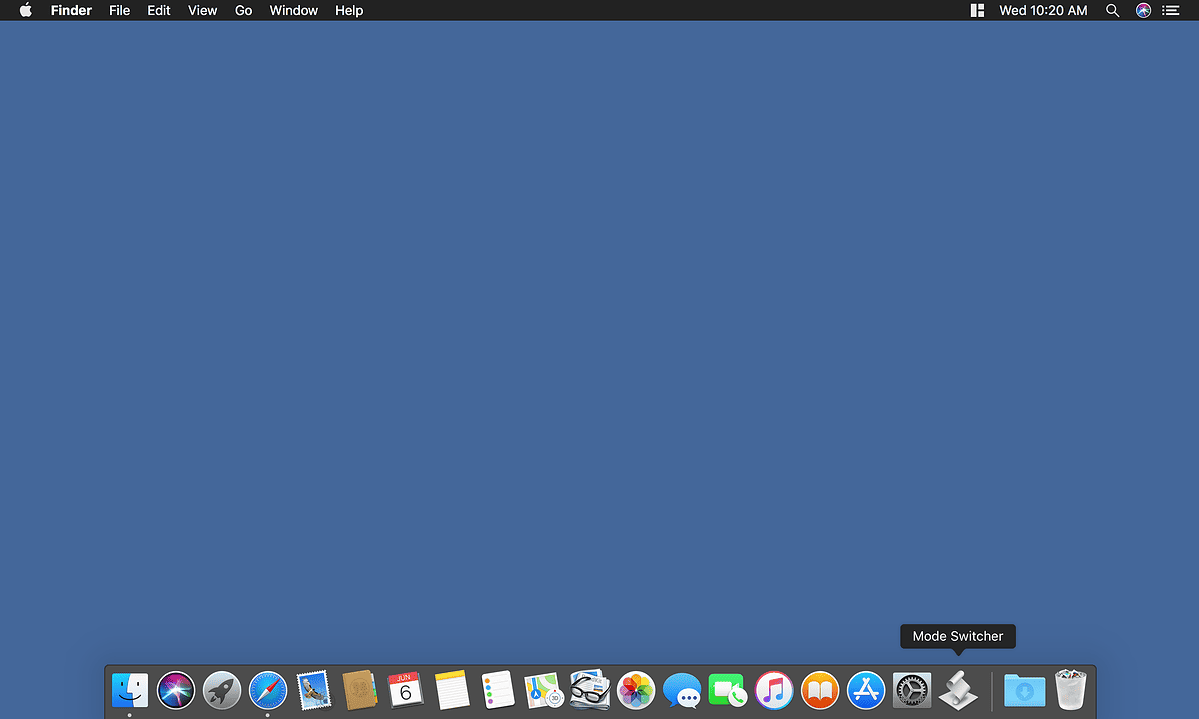This screenshot has width=1199, height=719.
Task: Open Safari compass icon in Dock
Action: [268, 690]
